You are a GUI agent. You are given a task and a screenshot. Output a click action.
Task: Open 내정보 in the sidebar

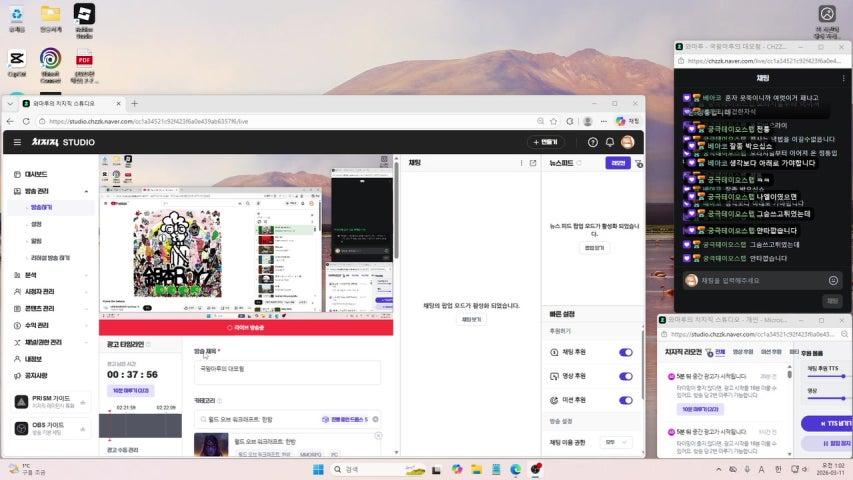click(x=33, y=359)
